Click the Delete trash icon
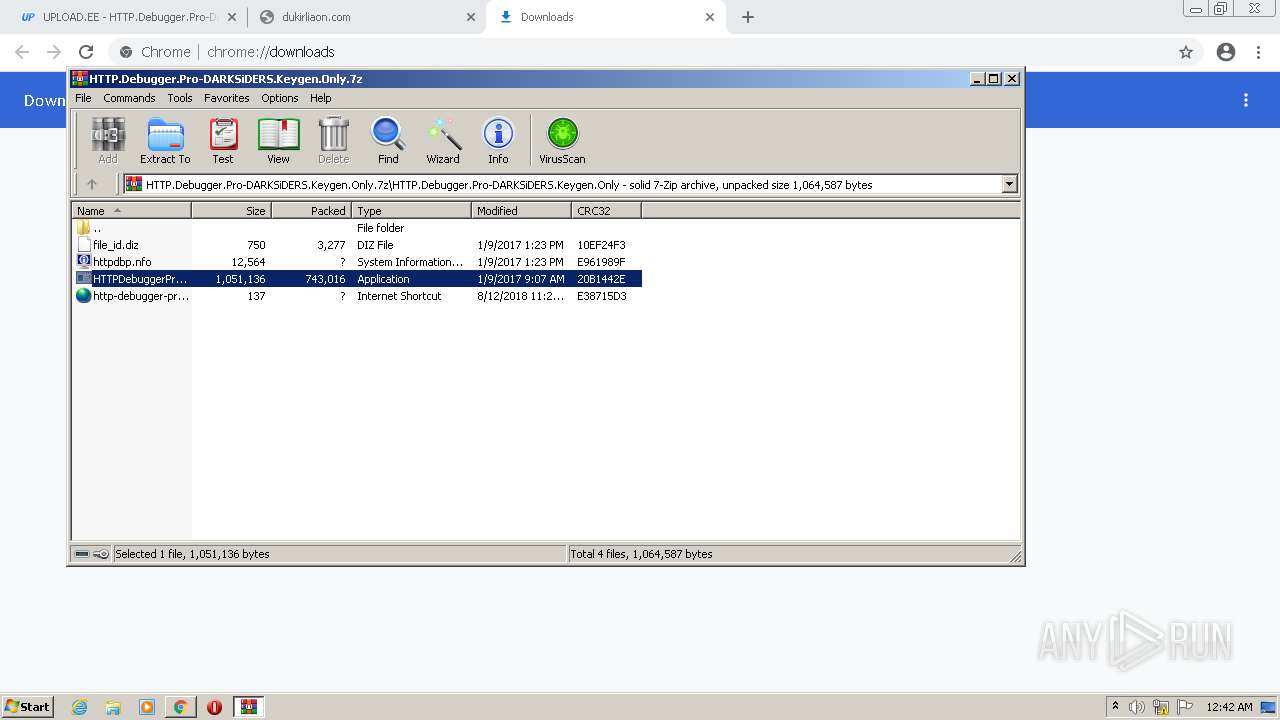1280x720 pixels. [333, 140]
